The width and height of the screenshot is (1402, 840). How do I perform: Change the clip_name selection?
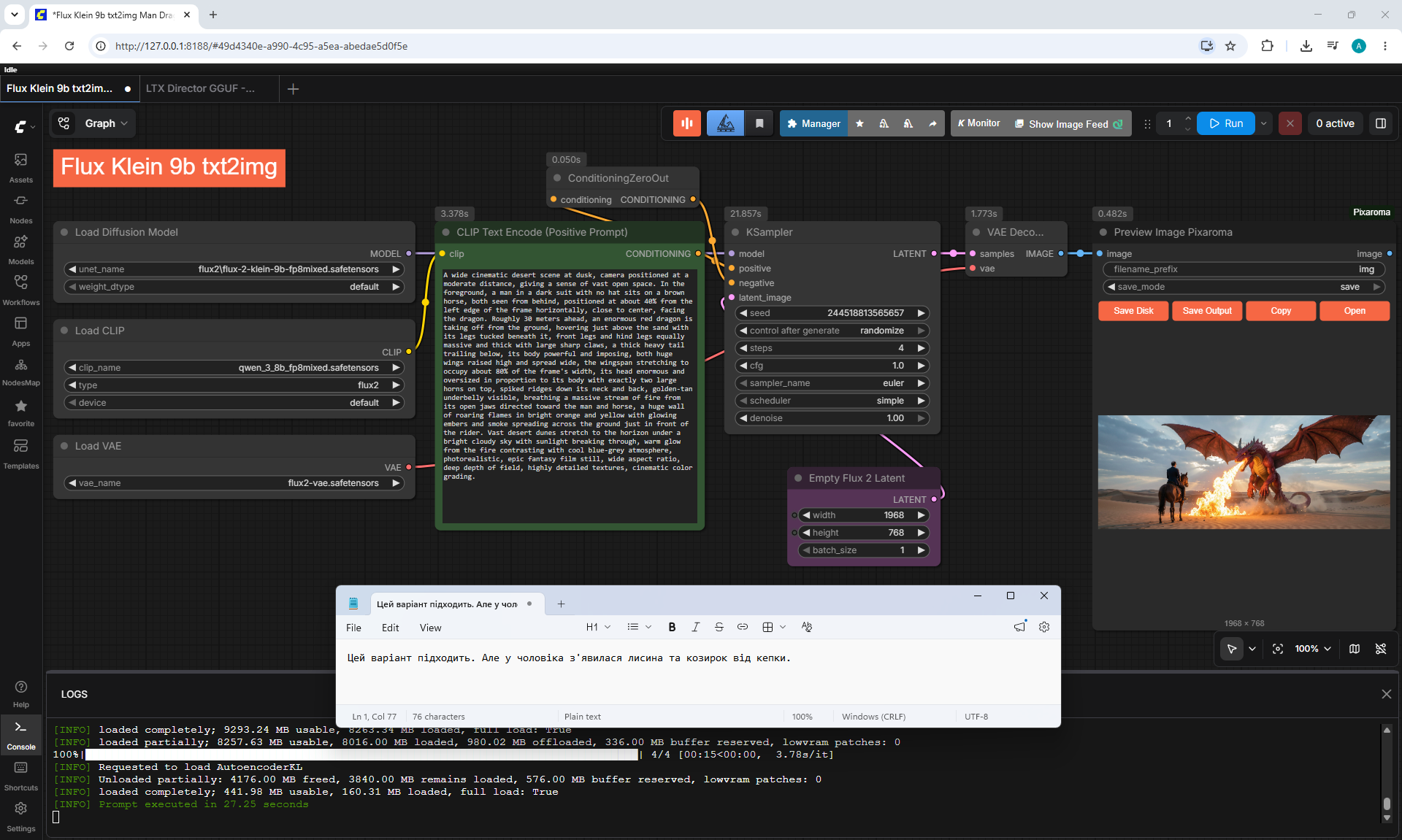234,368
